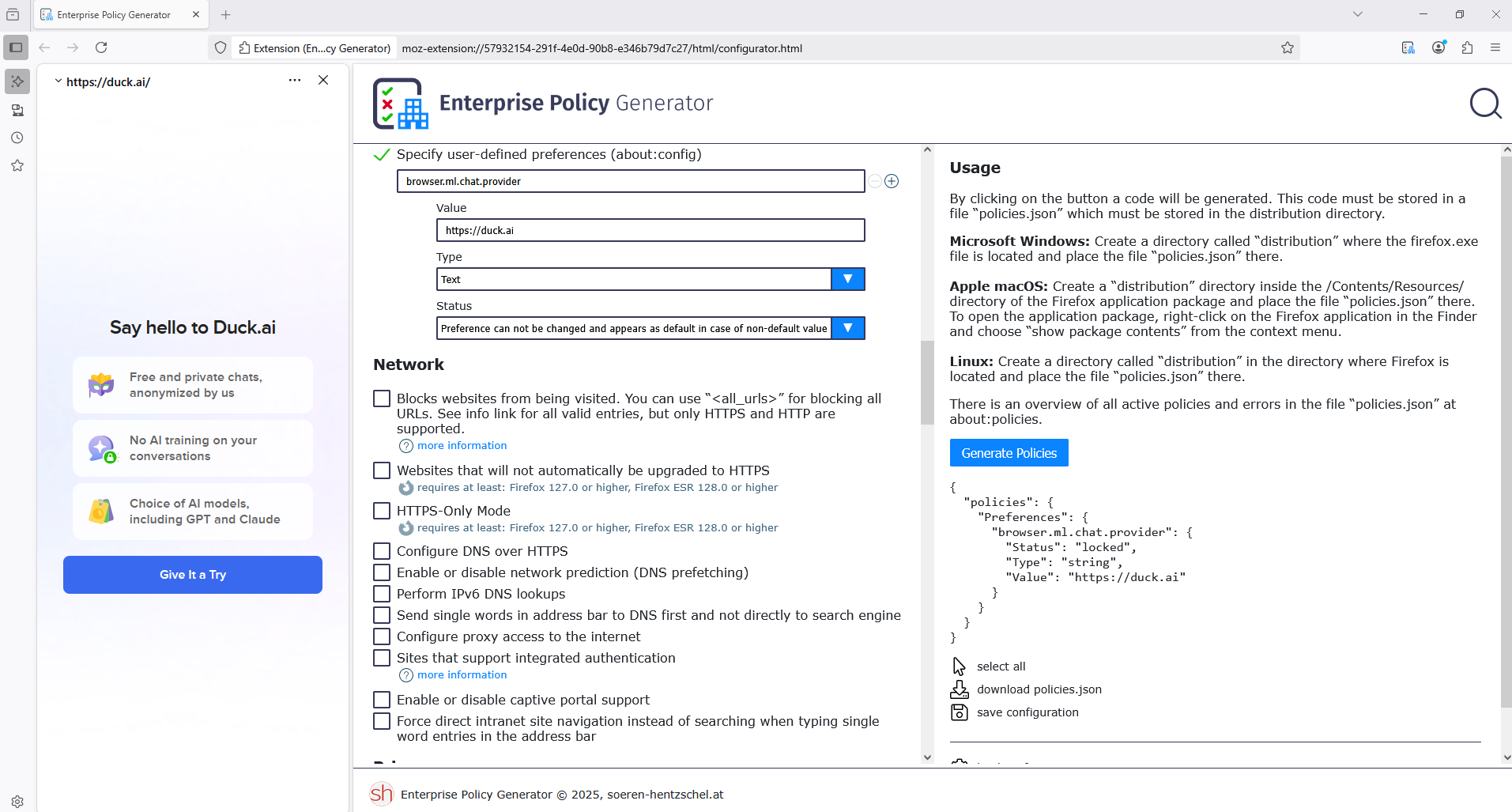Click the Generate Policies button
Viewport: 1512px width, 812px height.
point(1009,453)
